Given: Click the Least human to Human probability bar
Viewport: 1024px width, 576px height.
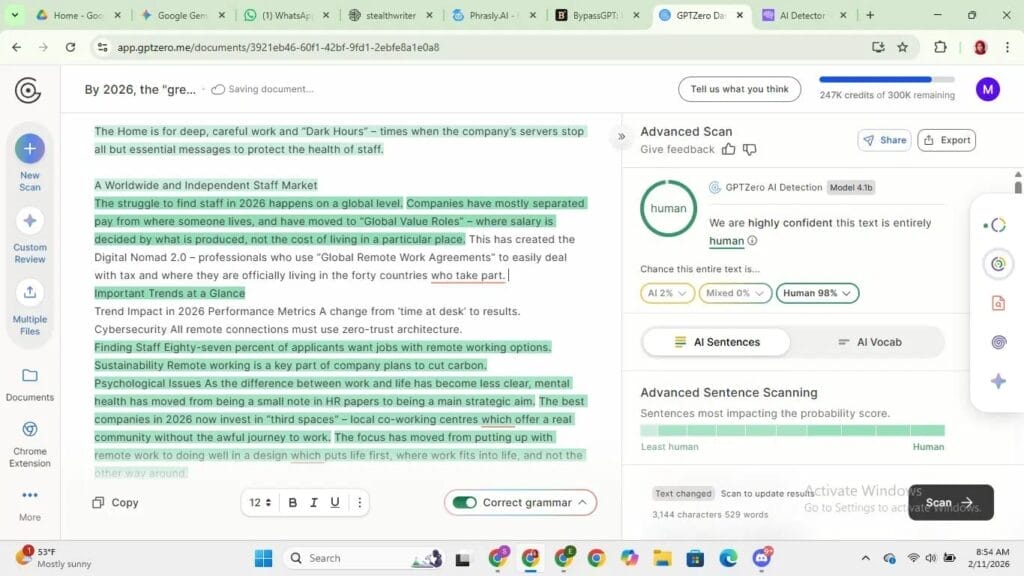Looking at the screenshot, I should [x=790, y=428].
